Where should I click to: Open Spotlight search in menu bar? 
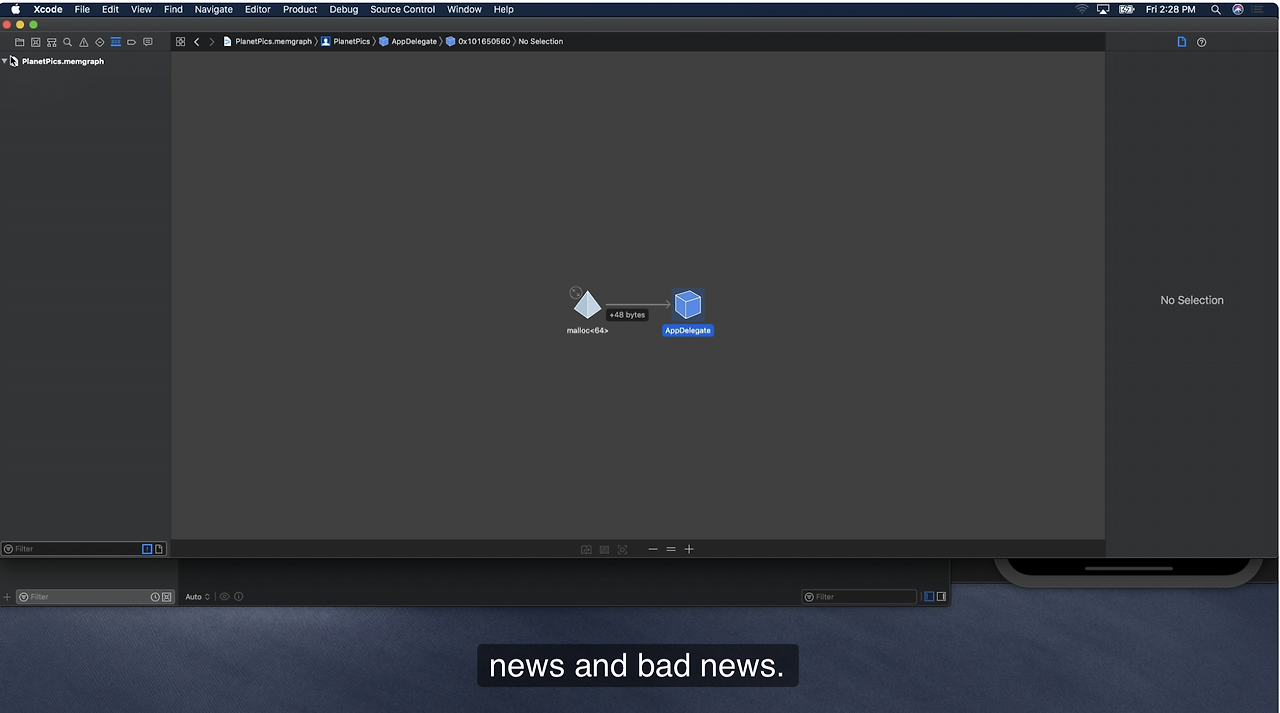click(1216, 9)
